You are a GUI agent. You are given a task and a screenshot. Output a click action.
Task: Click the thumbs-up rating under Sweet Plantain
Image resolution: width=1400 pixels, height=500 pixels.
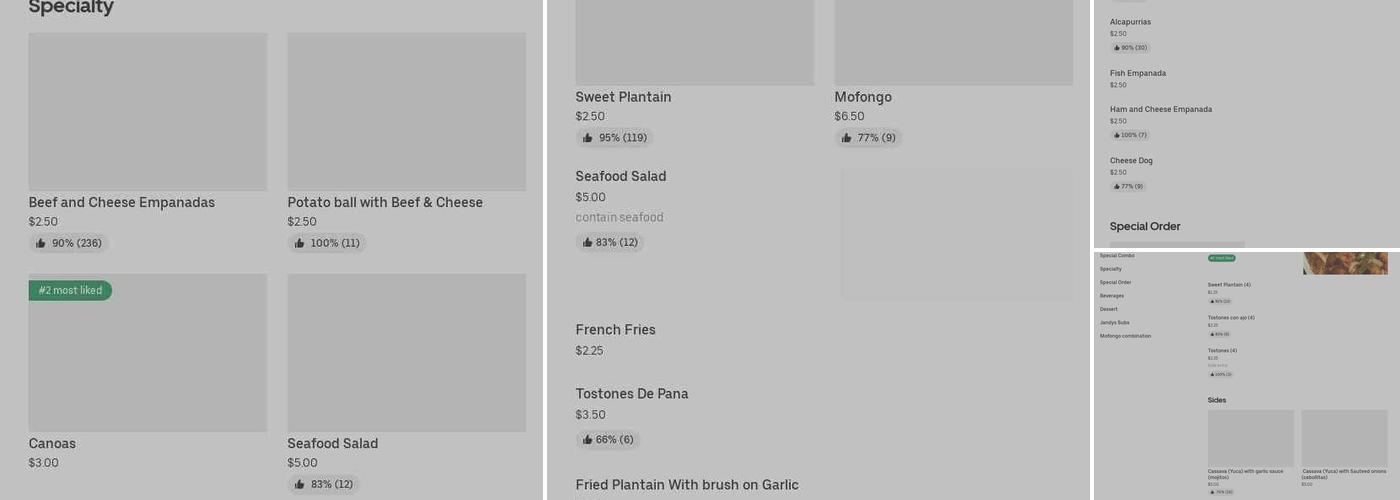614,138
